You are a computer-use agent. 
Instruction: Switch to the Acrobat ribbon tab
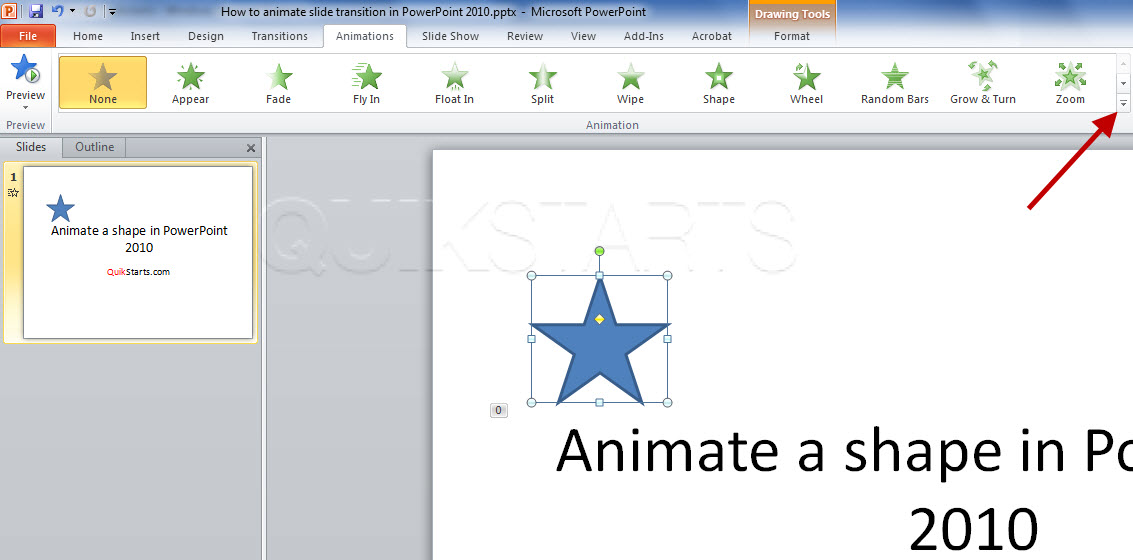(712, 36)
